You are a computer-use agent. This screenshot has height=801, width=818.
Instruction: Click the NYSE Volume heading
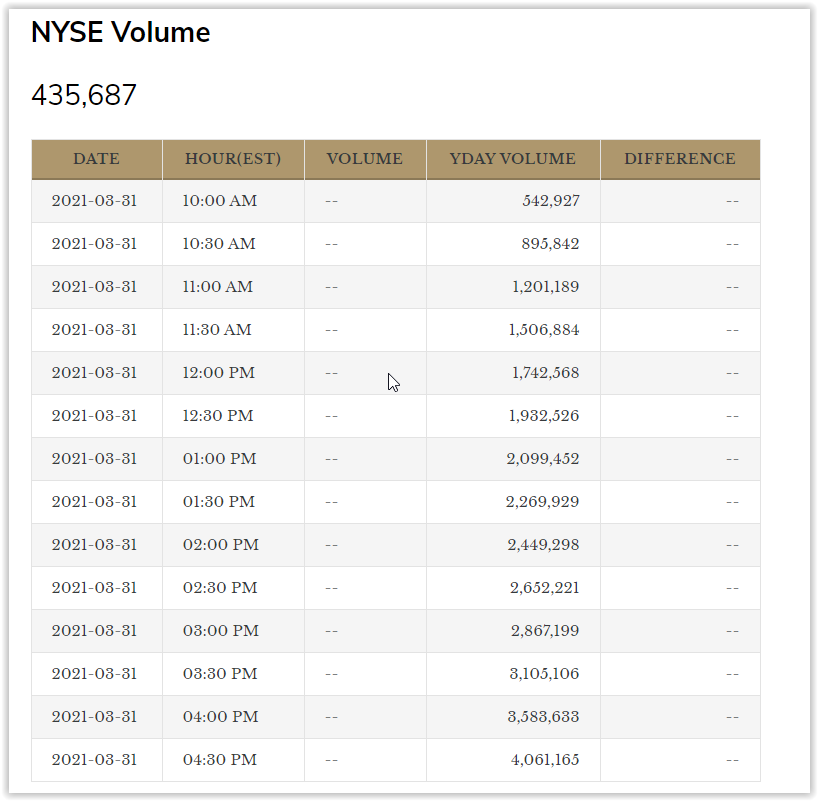click(121, 32)
